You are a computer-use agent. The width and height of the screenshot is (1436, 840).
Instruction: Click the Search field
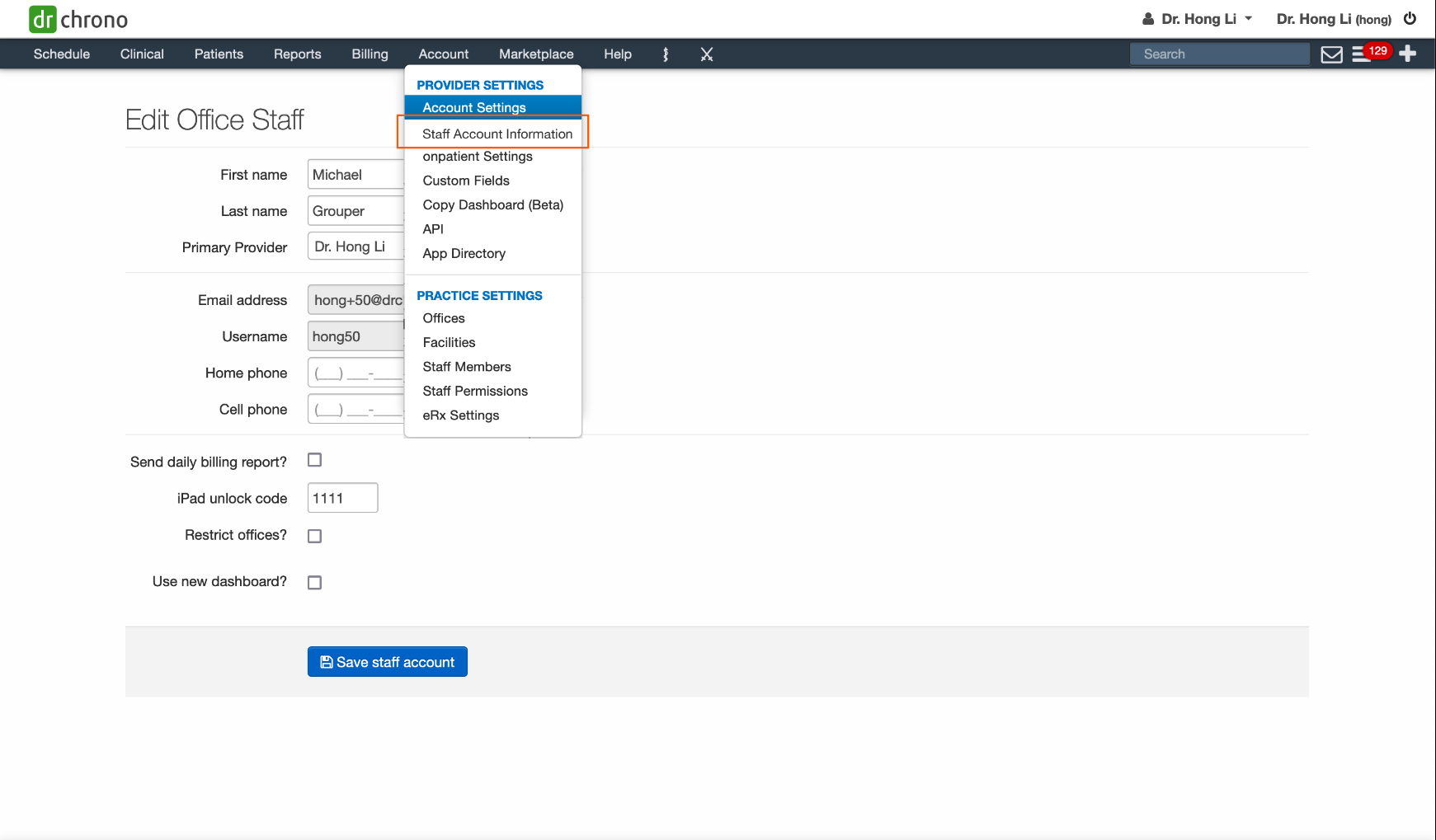(x=1220, y=54)
